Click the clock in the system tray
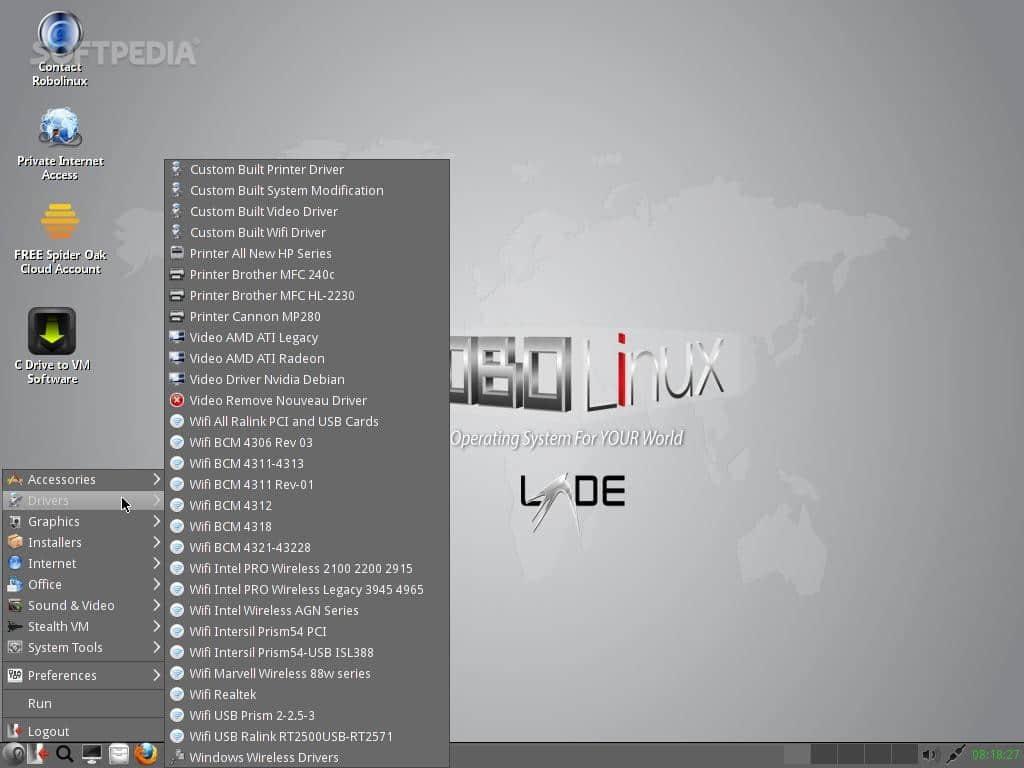The image size is (1024, 768). coord(995,755)
